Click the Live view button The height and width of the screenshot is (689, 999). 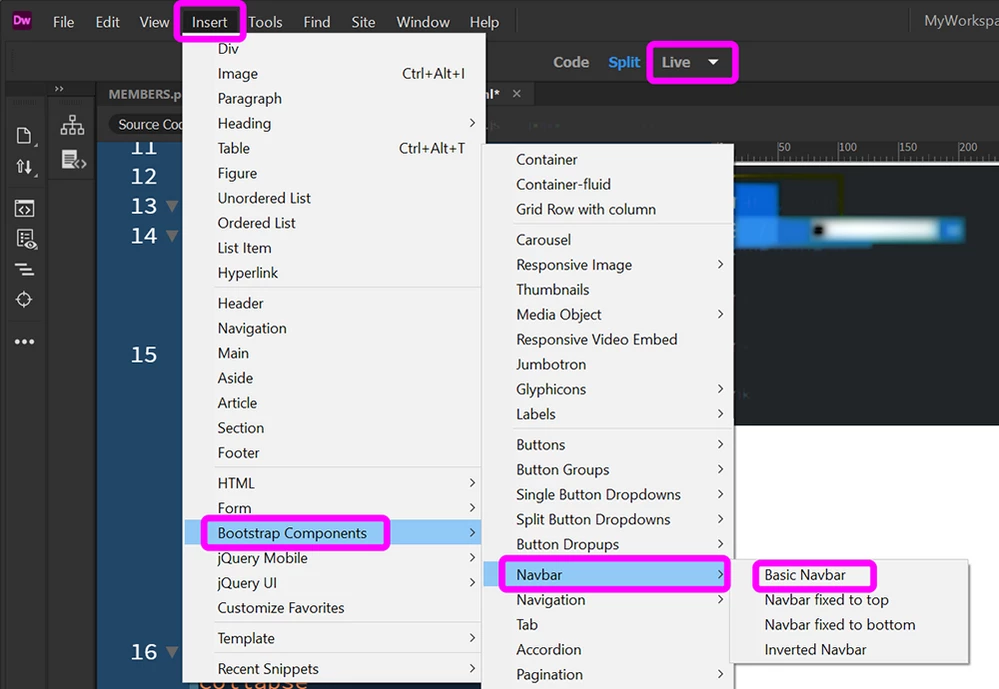675,62
